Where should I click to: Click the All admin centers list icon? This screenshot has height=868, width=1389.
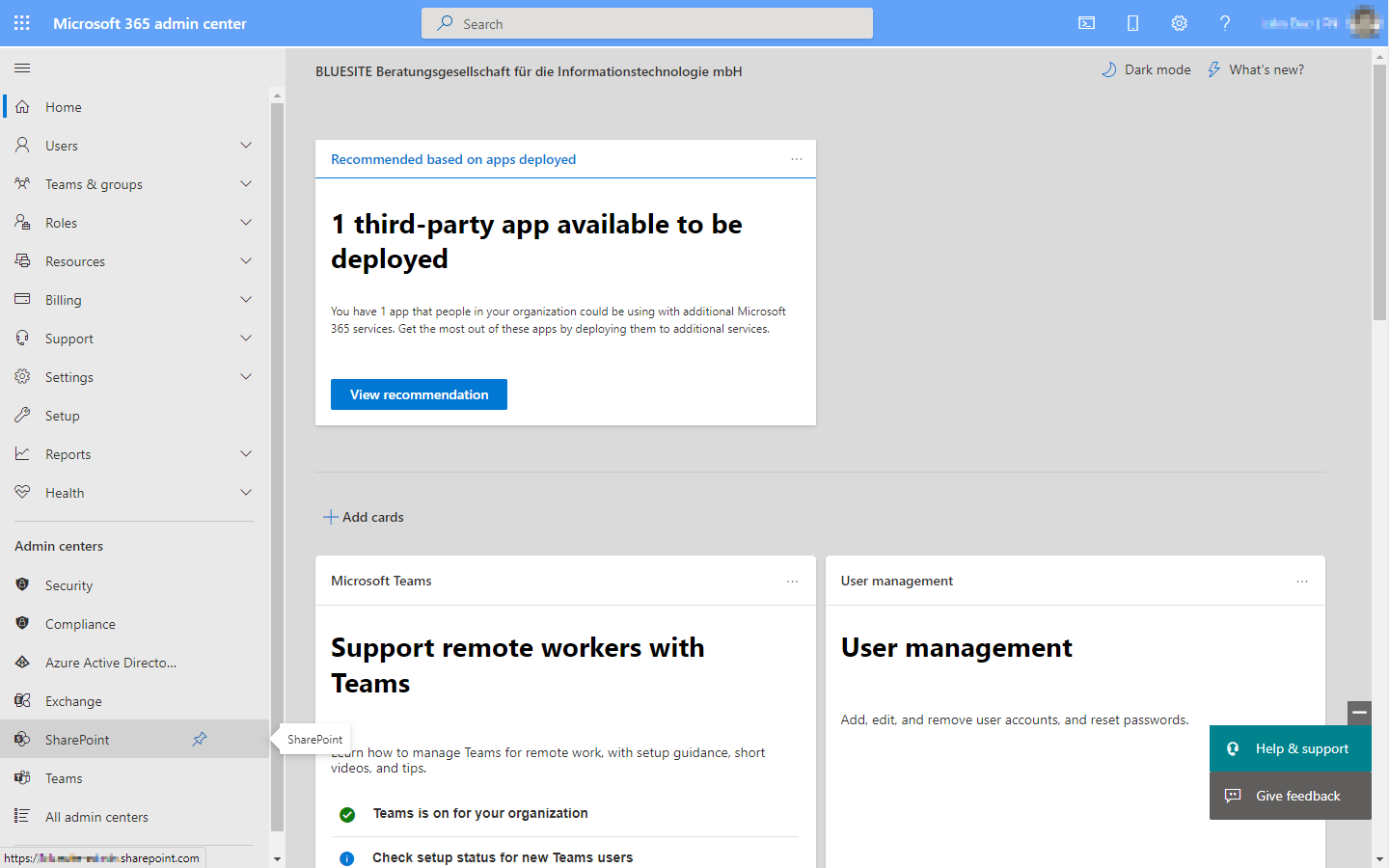point(22,817)
